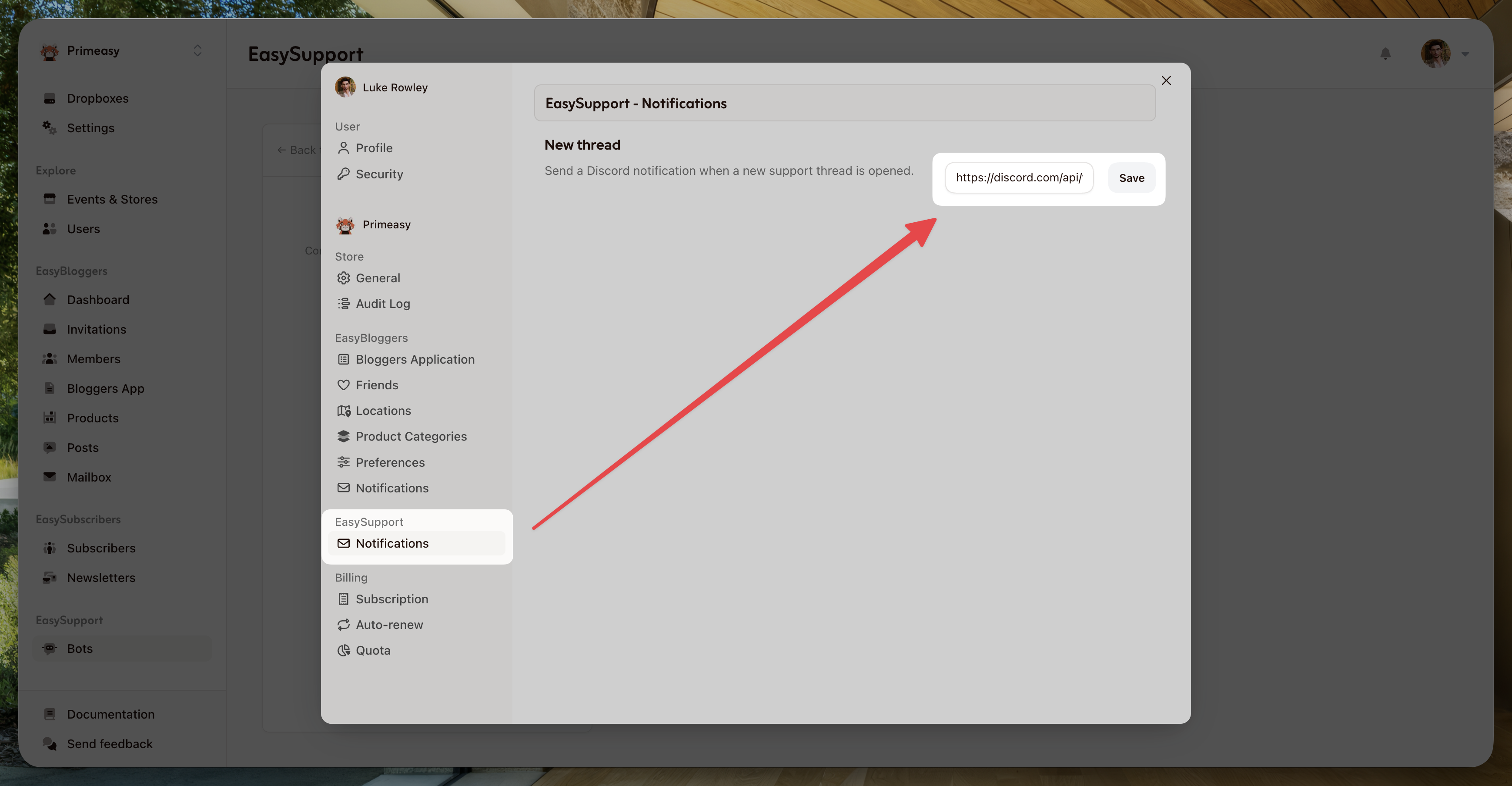Select EasySupport Notifications menu item

(392, 544)
